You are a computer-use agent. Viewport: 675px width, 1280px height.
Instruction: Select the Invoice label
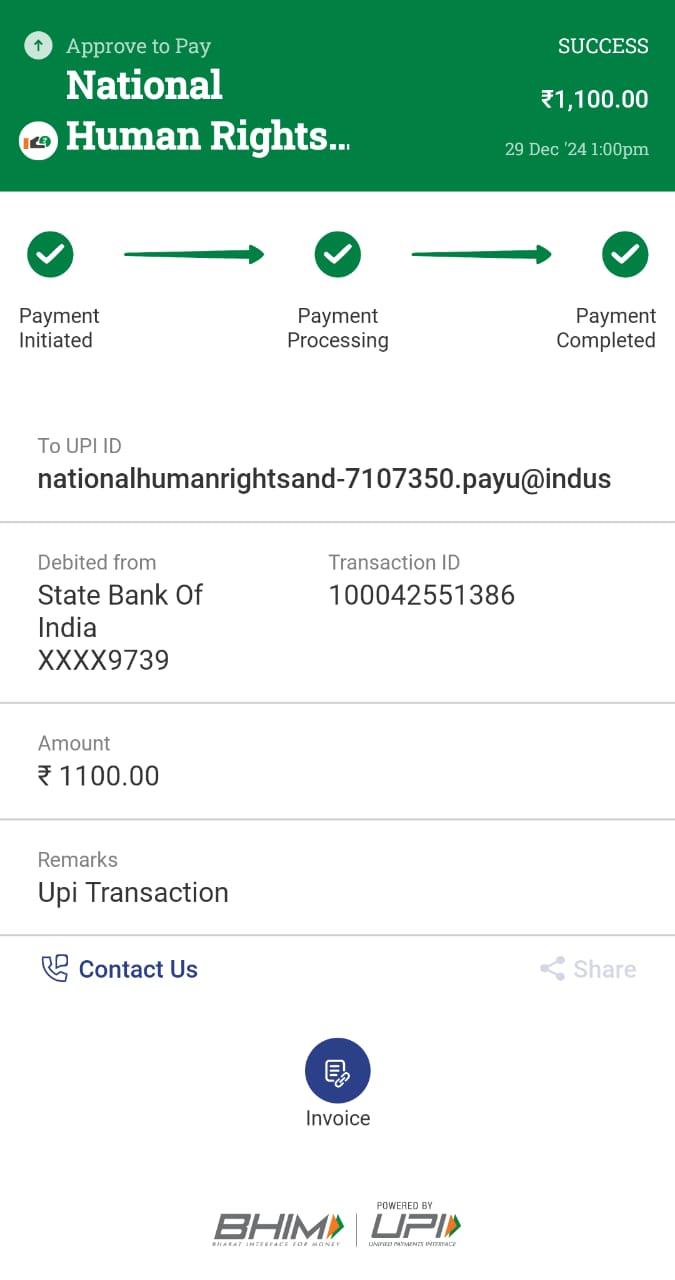click(338, 1118)
